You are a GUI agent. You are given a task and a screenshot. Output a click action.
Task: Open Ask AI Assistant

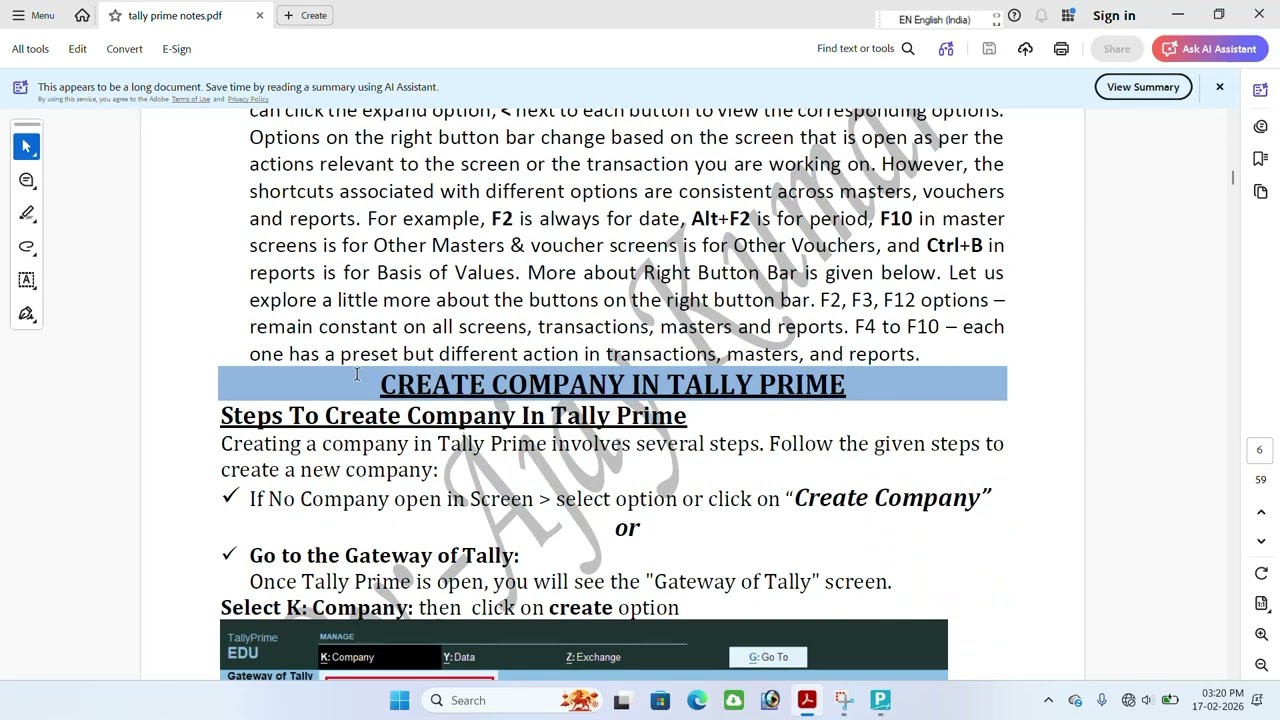tap(1210, 49)
